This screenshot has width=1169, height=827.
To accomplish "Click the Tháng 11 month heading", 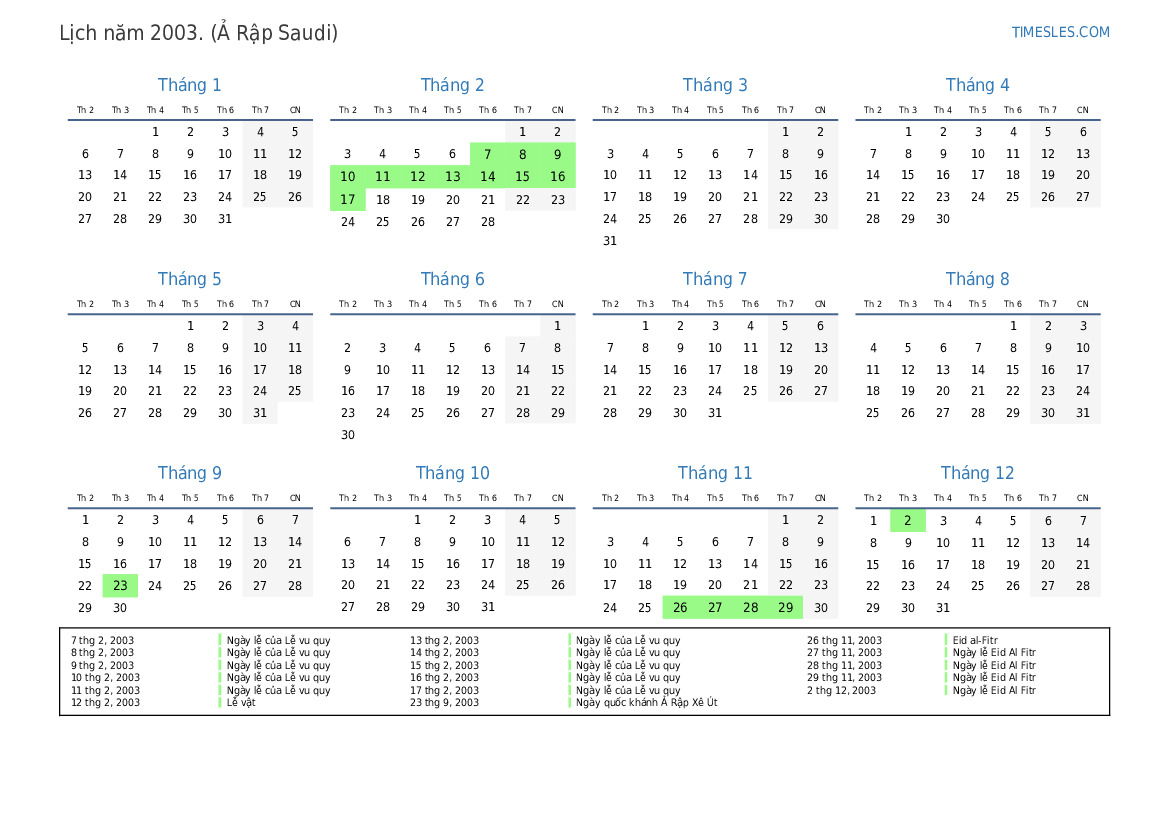I will coord(714,473).
